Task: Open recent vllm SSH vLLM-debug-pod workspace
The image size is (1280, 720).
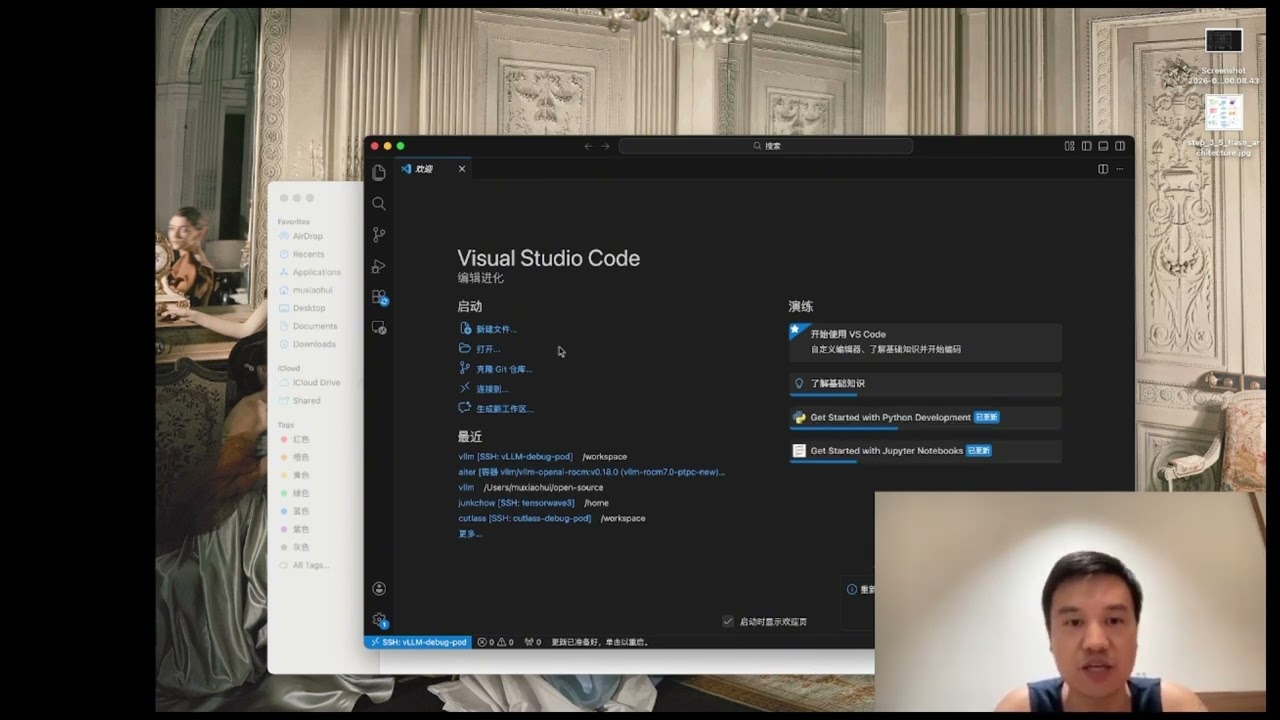Action: pos(515,457)
